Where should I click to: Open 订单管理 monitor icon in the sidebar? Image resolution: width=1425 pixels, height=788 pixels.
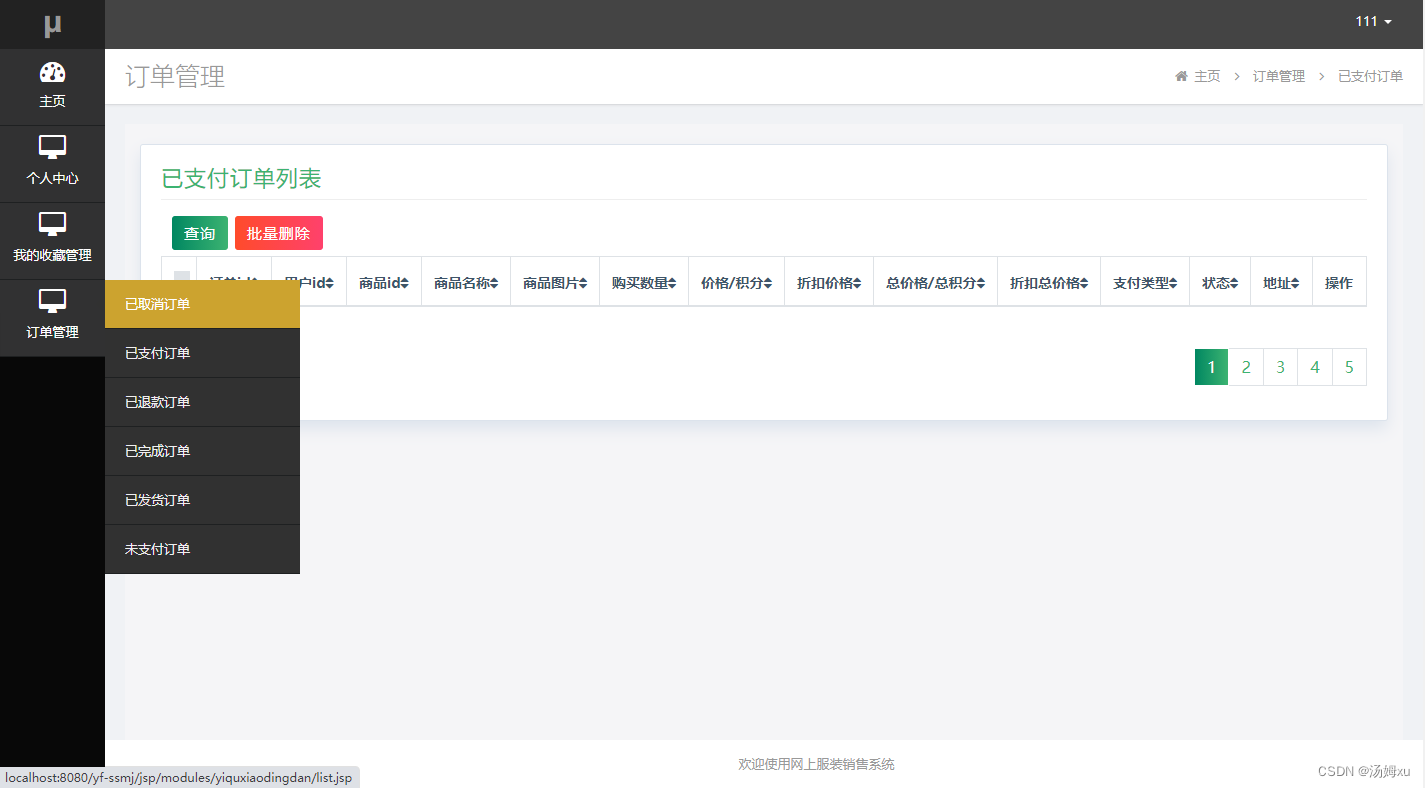(x=52, y=301)
